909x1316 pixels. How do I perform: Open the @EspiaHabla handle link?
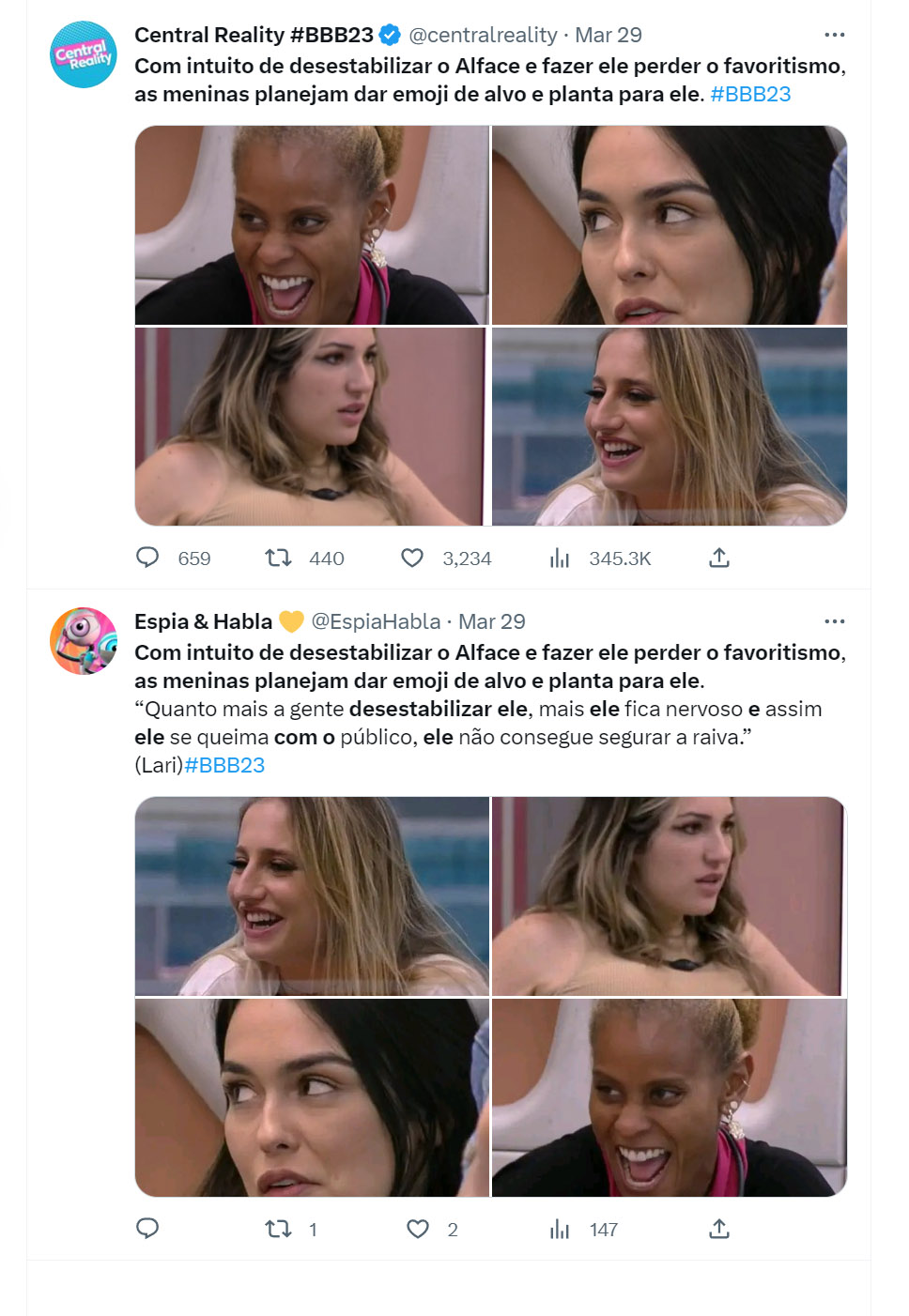(376, 621)
